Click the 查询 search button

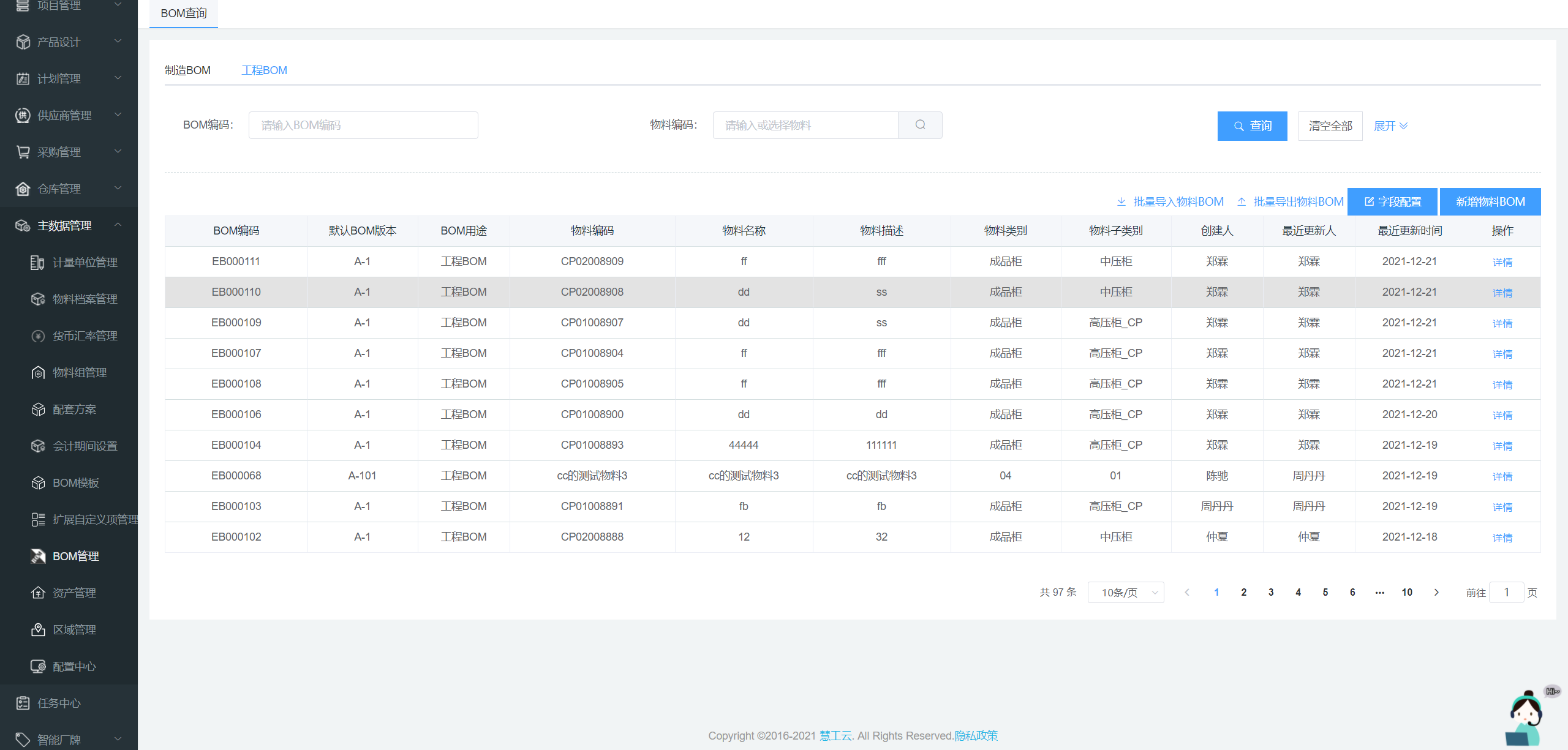click(x=1252, y=126)
